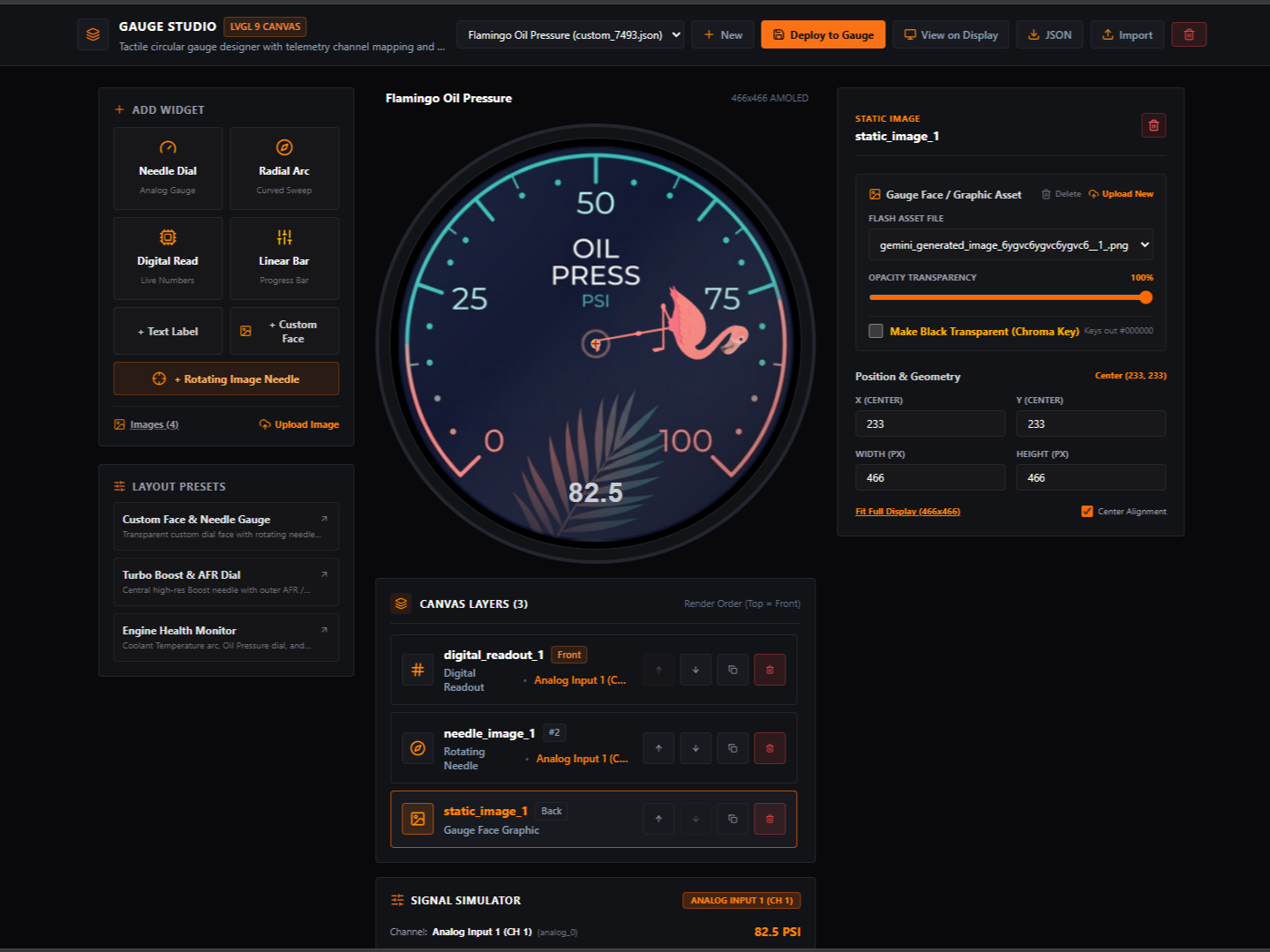Click Fit Full Display (466x466) link

coord(907,512)
